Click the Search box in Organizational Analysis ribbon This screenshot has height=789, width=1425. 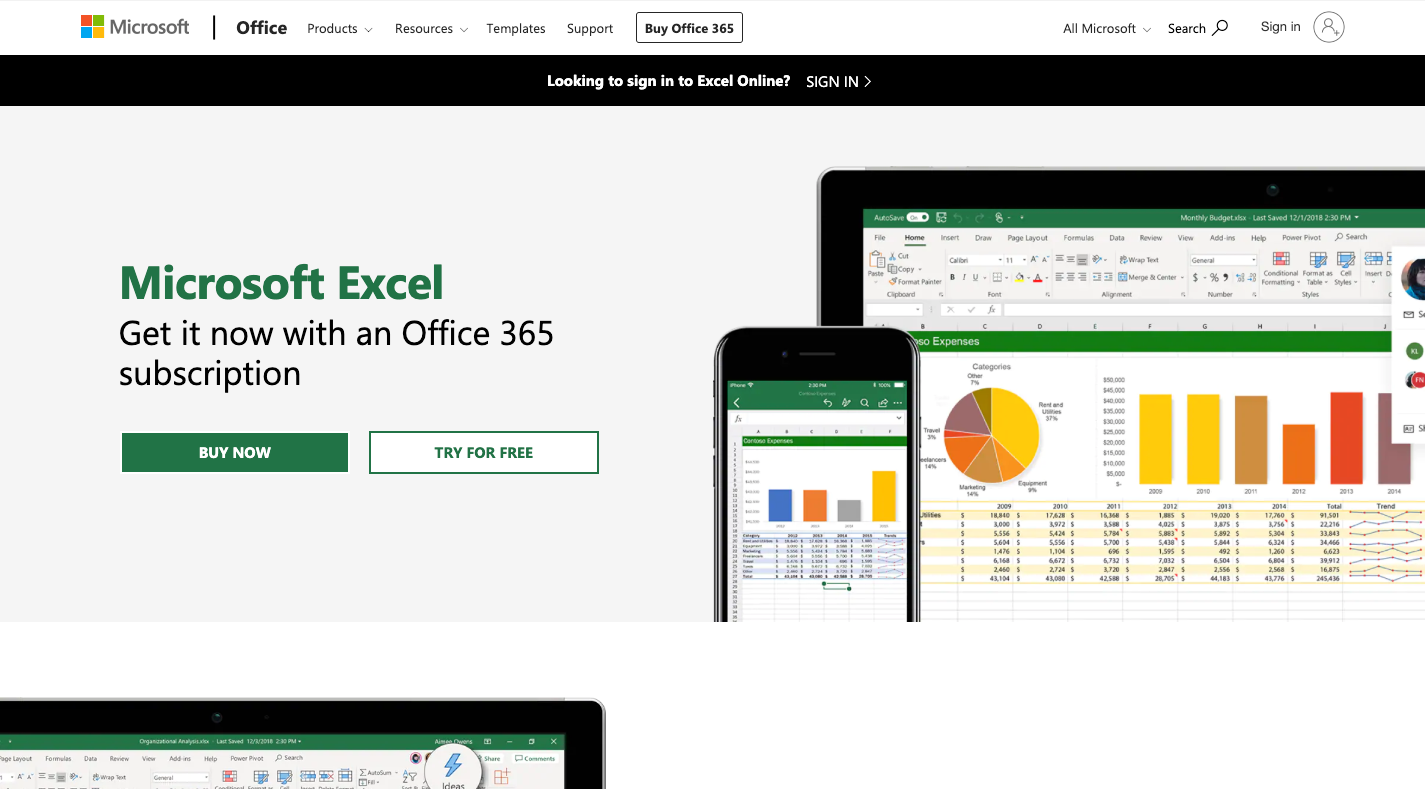tap(290, 758)
